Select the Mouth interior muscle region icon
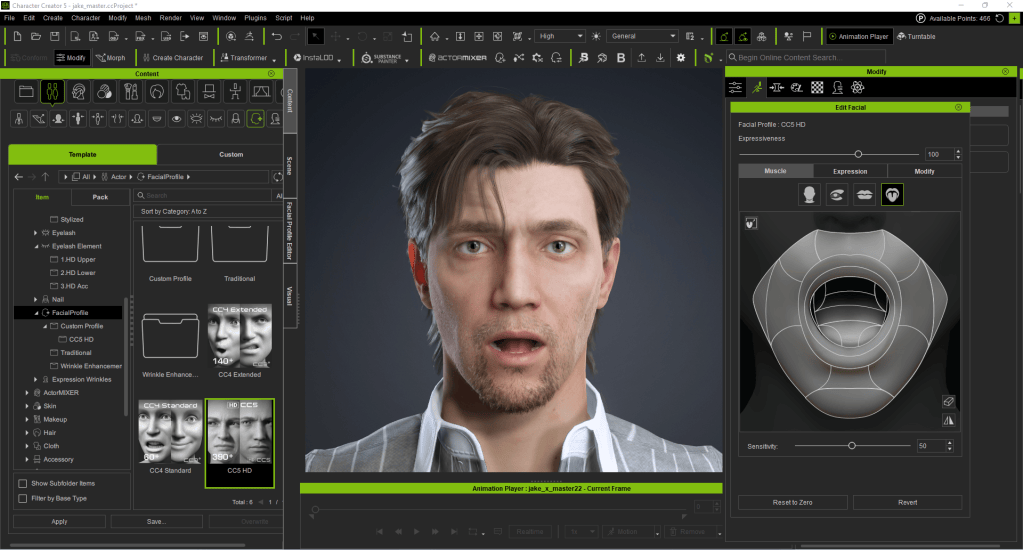 (892, 194)
